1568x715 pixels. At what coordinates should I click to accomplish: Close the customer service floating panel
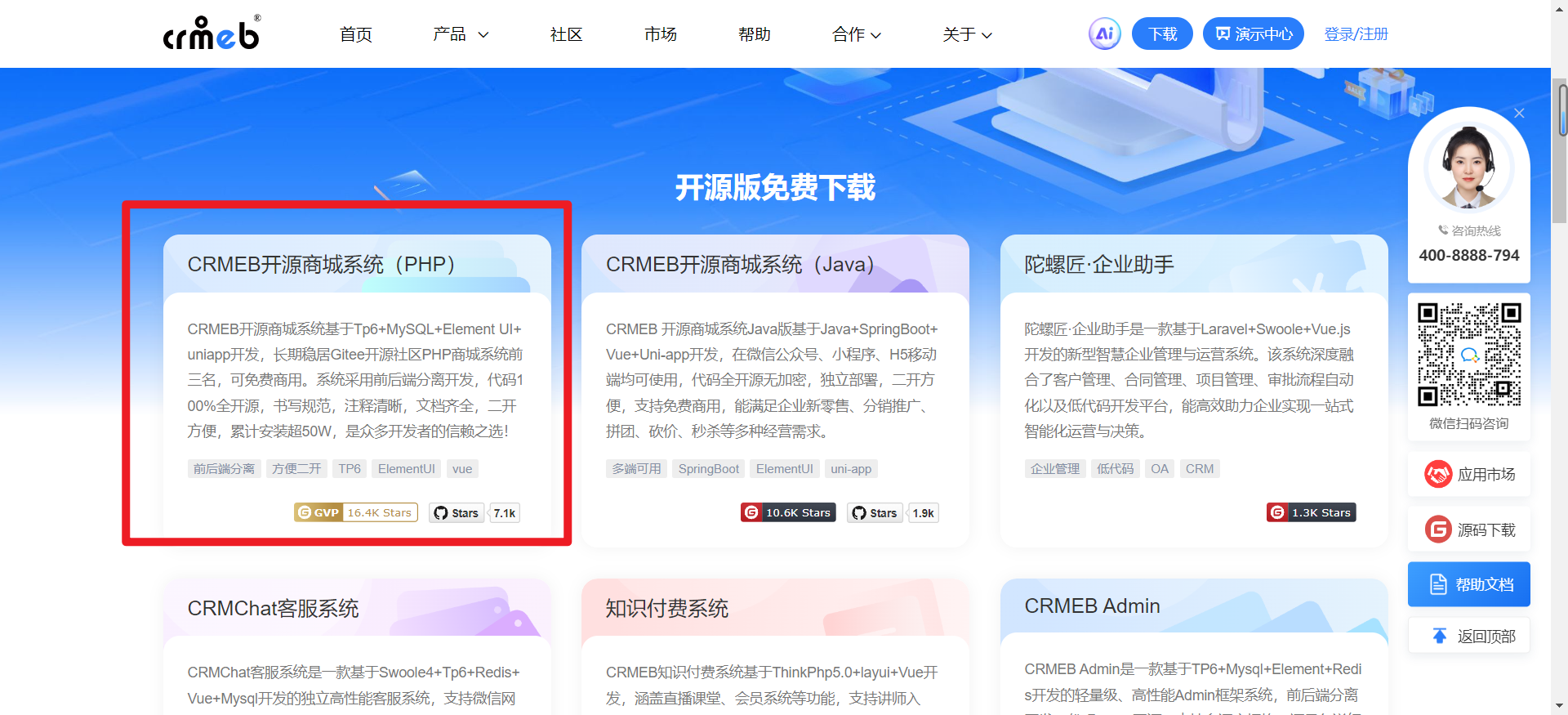[x=1519, y=113]
